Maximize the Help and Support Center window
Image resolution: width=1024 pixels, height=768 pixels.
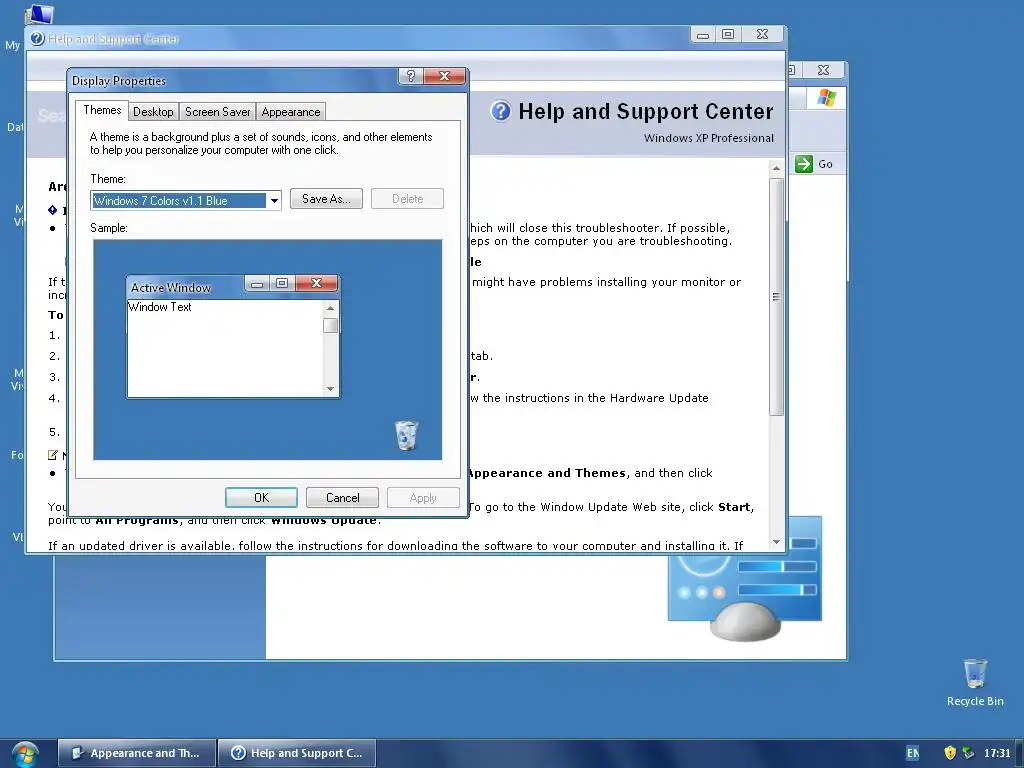coord(728,34)
